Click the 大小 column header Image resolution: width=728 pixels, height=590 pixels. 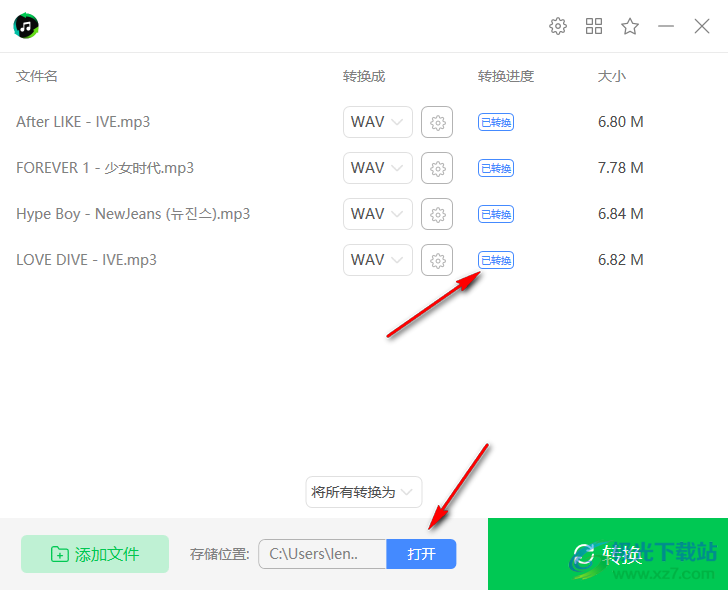611,76
